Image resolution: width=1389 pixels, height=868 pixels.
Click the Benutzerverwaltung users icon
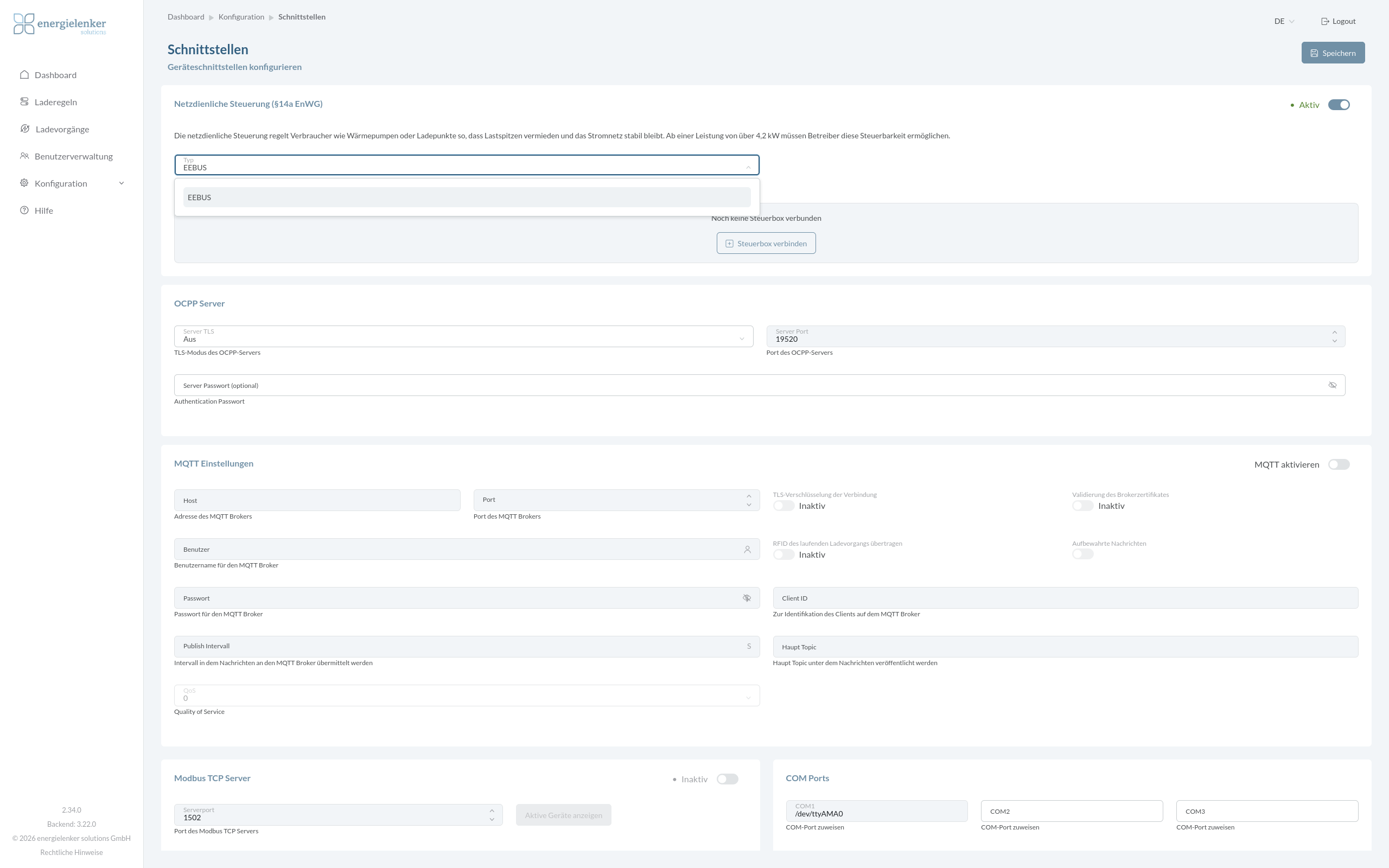point(24,156)
